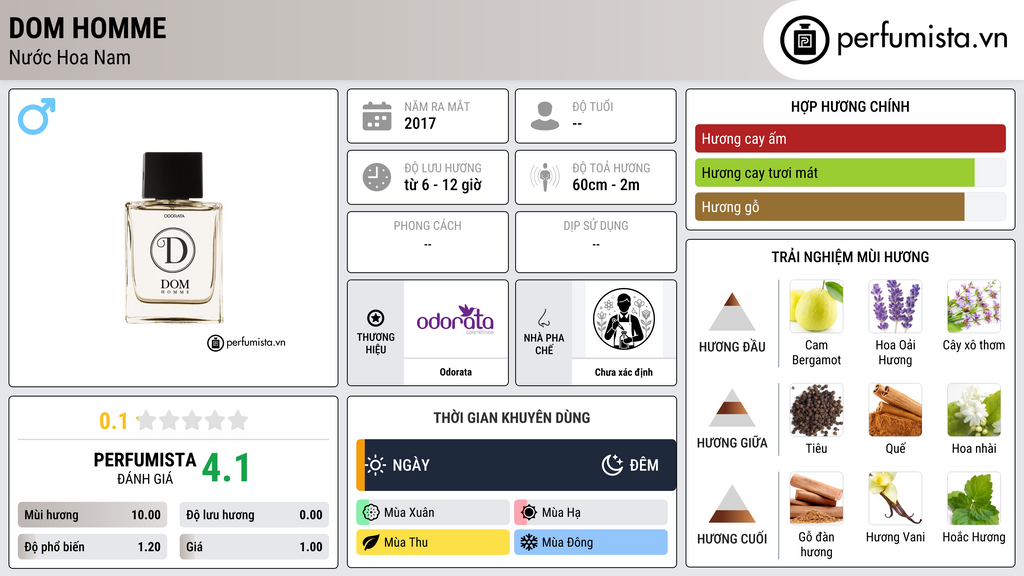This screenshot has width=1024, height=576.
Task: Click the Cam Bergamot note image
Action: (816, 306)
